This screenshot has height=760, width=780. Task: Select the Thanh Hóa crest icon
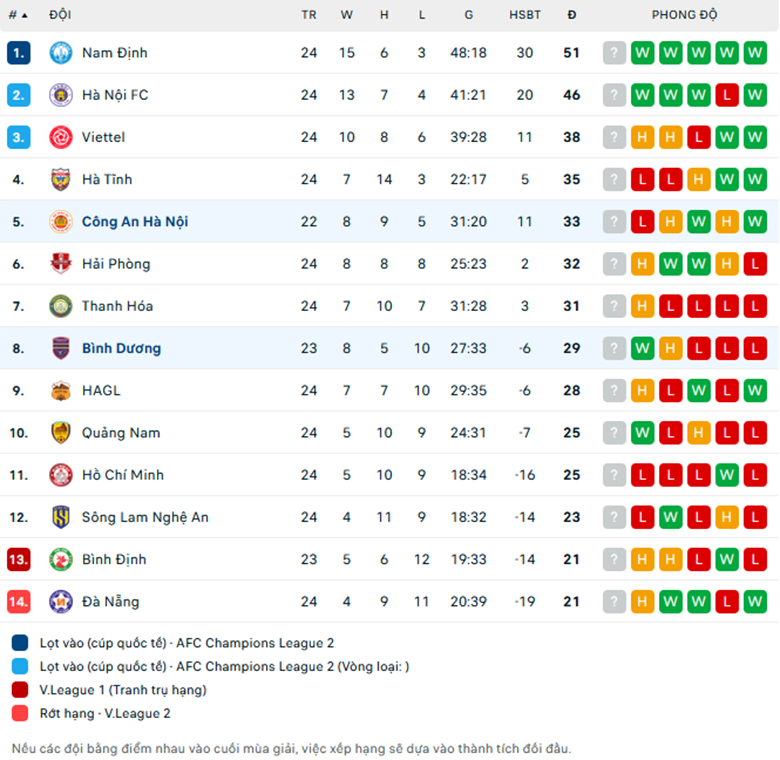click(61, 306)
